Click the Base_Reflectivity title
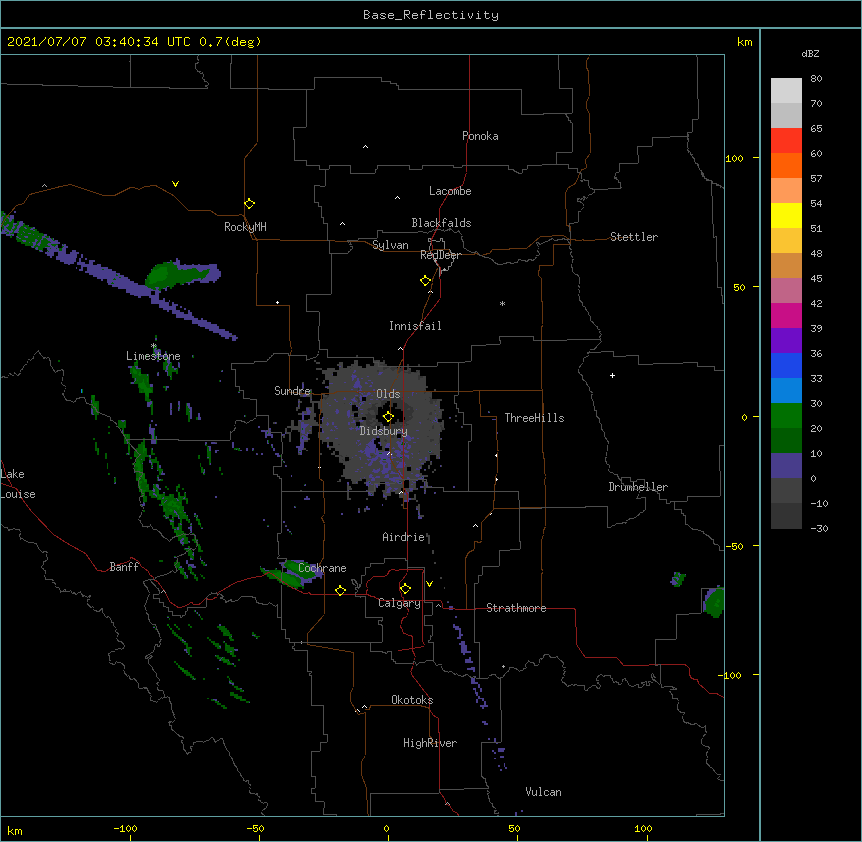The image size is (862, 842). click(431, 15)
